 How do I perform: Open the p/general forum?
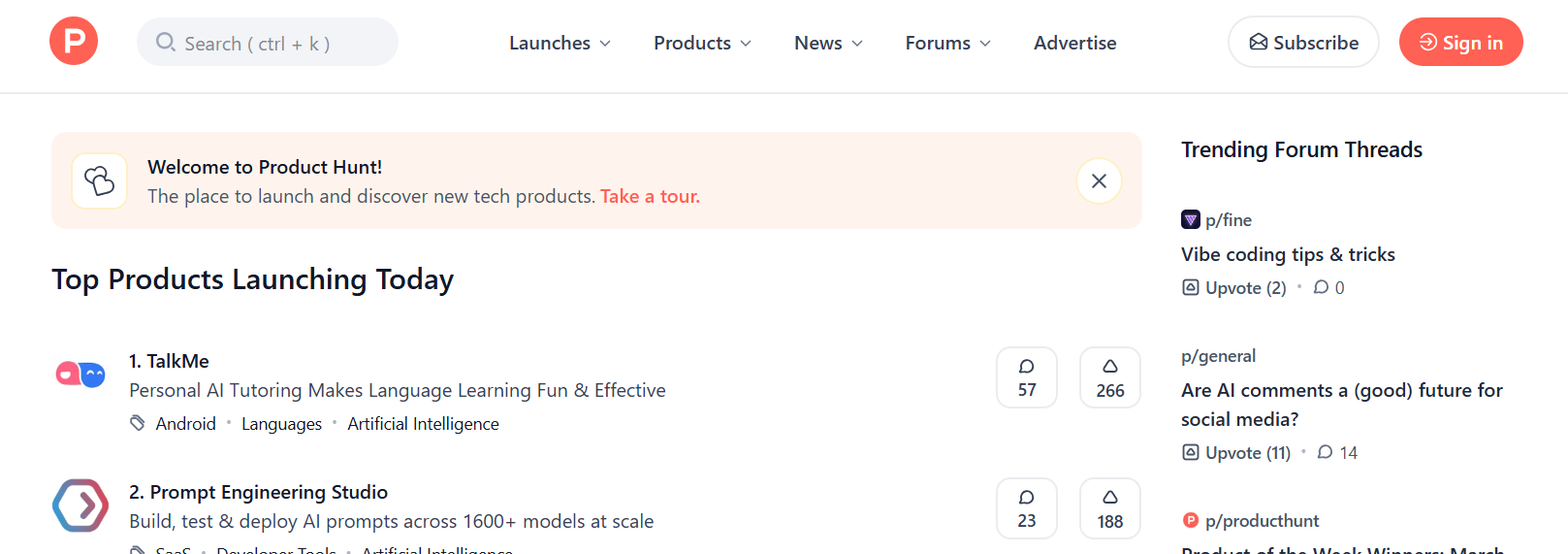1218,356
